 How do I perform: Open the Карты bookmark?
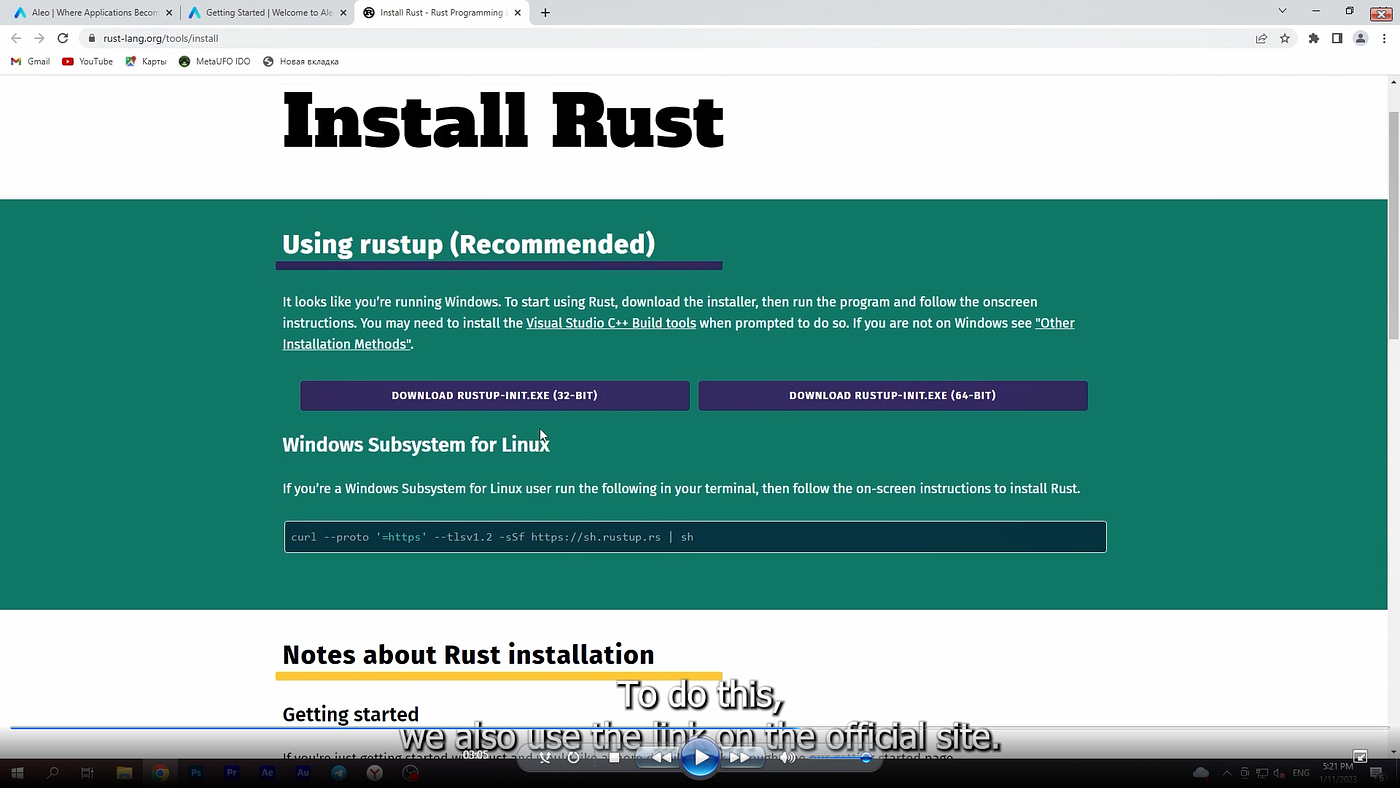[146, 61]
